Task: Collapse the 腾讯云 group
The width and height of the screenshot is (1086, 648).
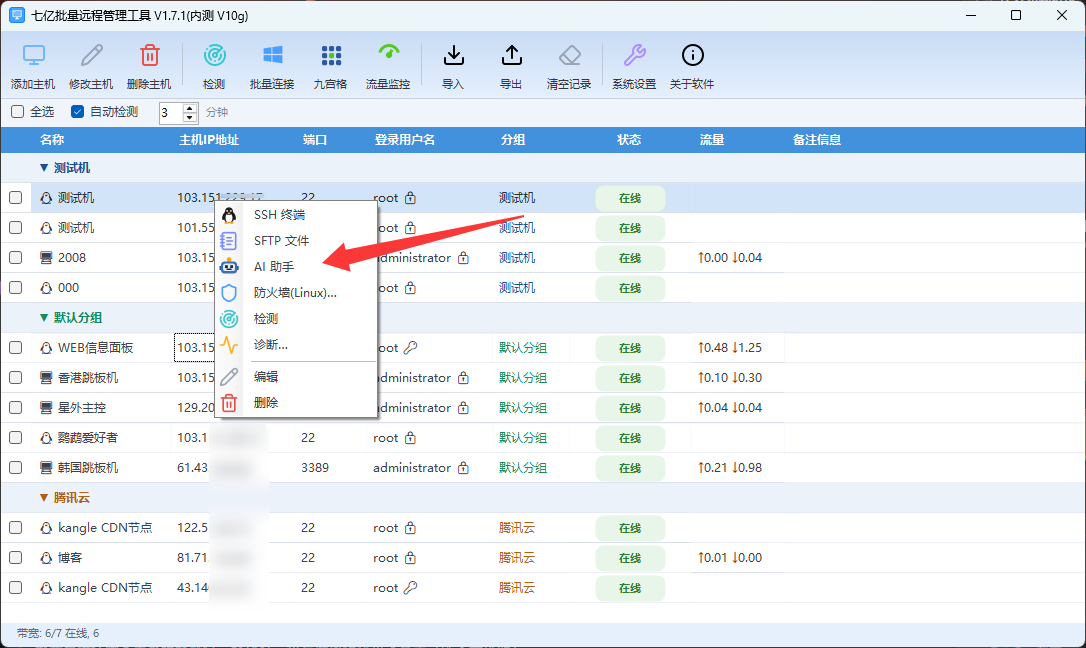Action: (44, 498)
